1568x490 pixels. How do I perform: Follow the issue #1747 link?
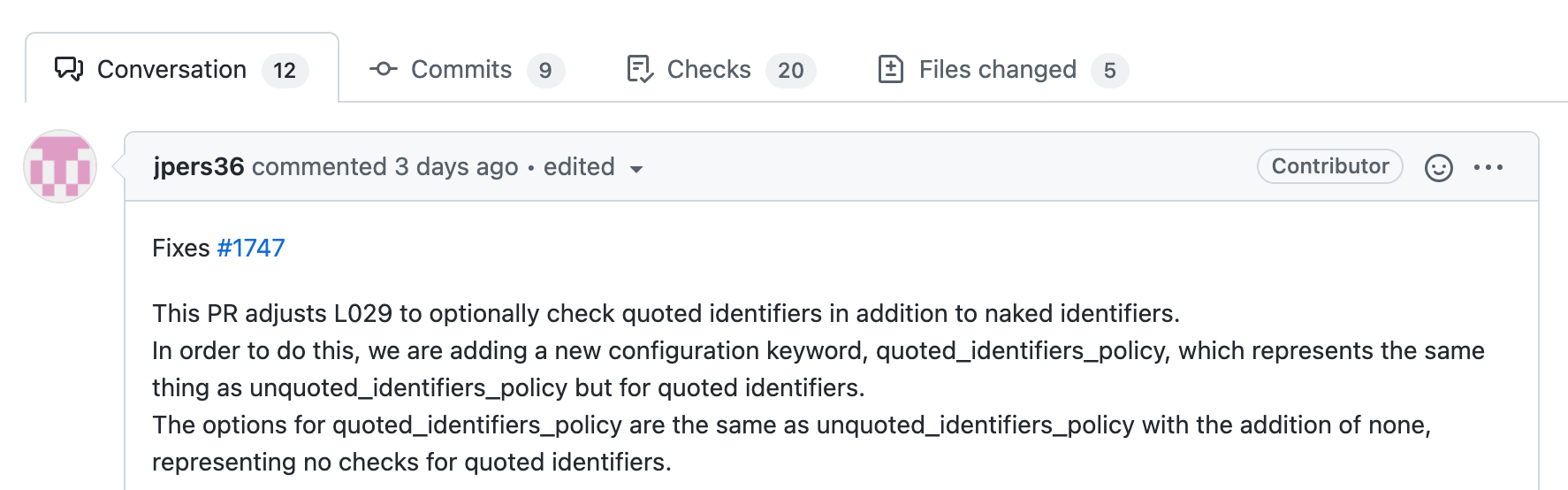point(251,248)
